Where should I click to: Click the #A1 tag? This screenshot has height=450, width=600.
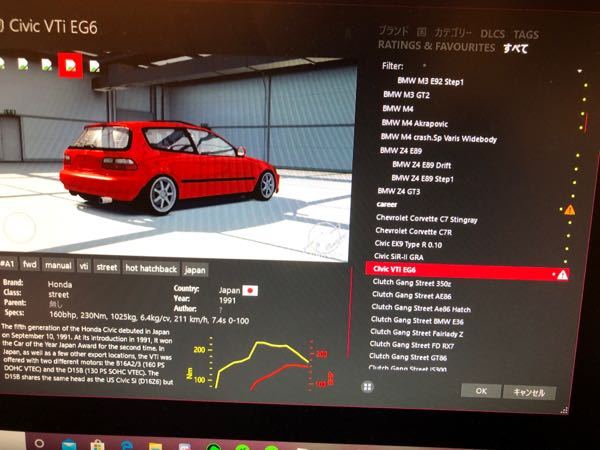(7, 264)
